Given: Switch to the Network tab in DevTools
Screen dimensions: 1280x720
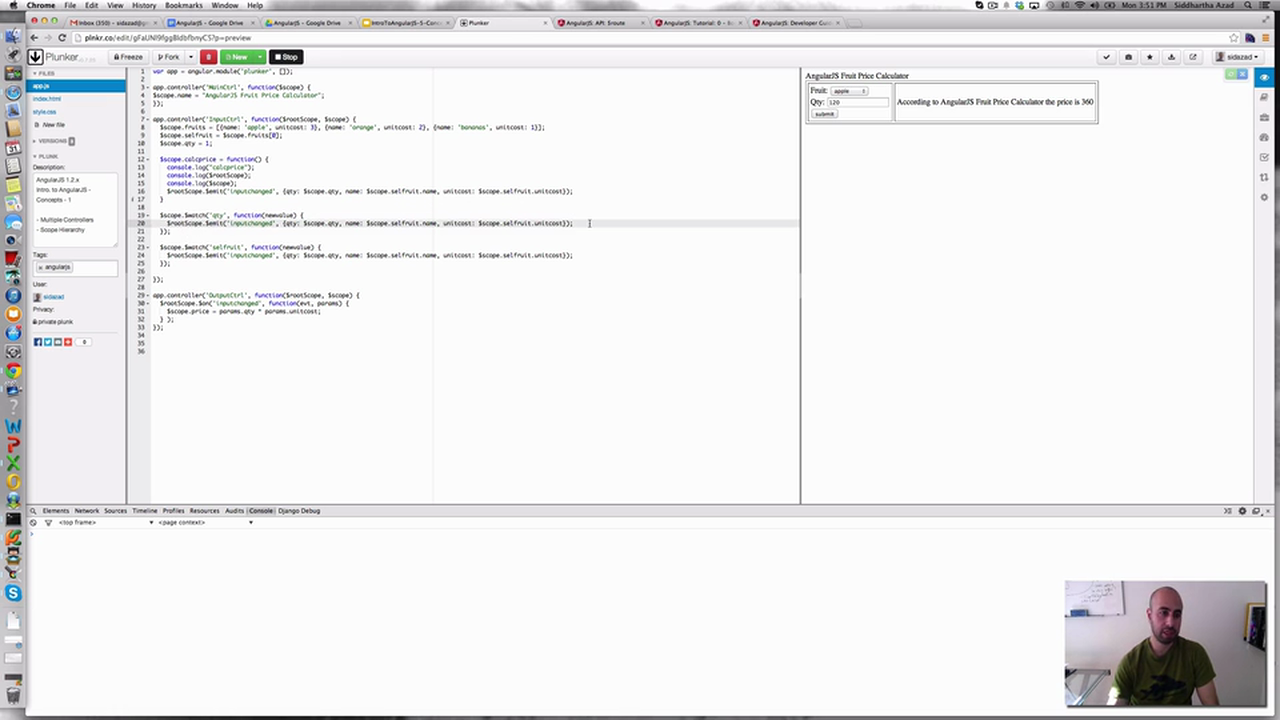Looking at the screenshot, I should (87, 511).
